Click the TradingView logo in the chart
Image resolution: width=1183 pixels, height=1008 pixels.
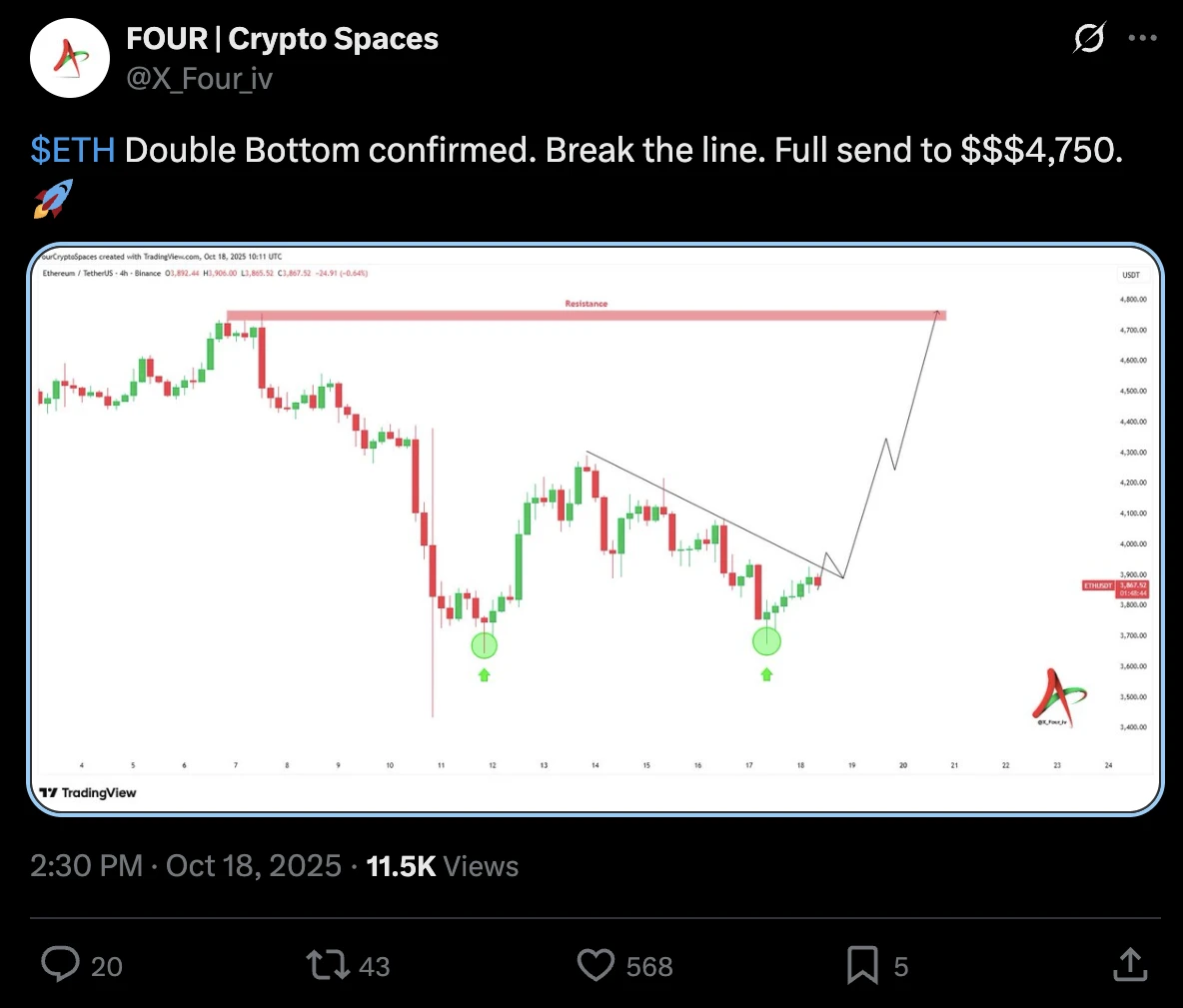coord(88,792)
